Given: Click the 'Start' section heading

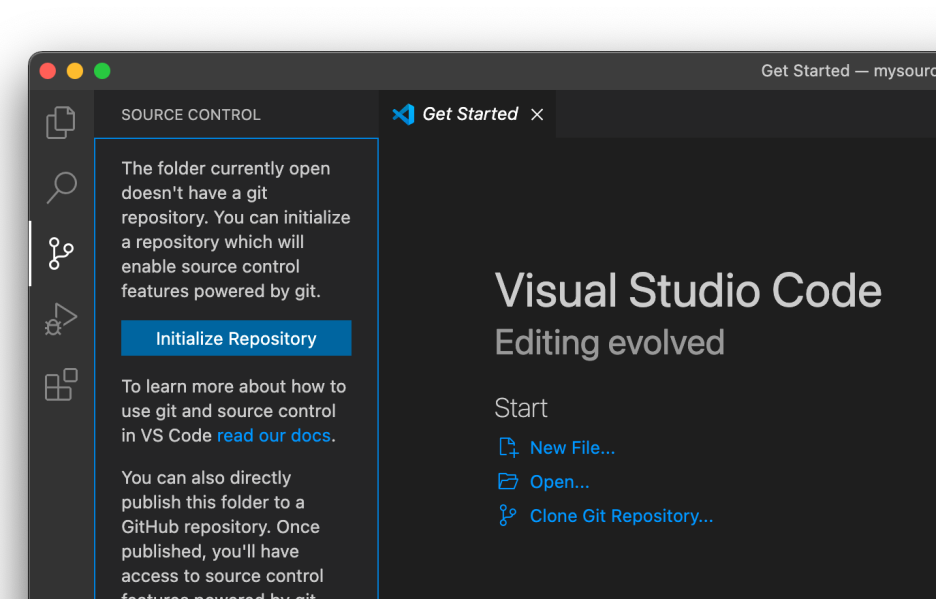Looking at the screenshot, I should 521,408.
